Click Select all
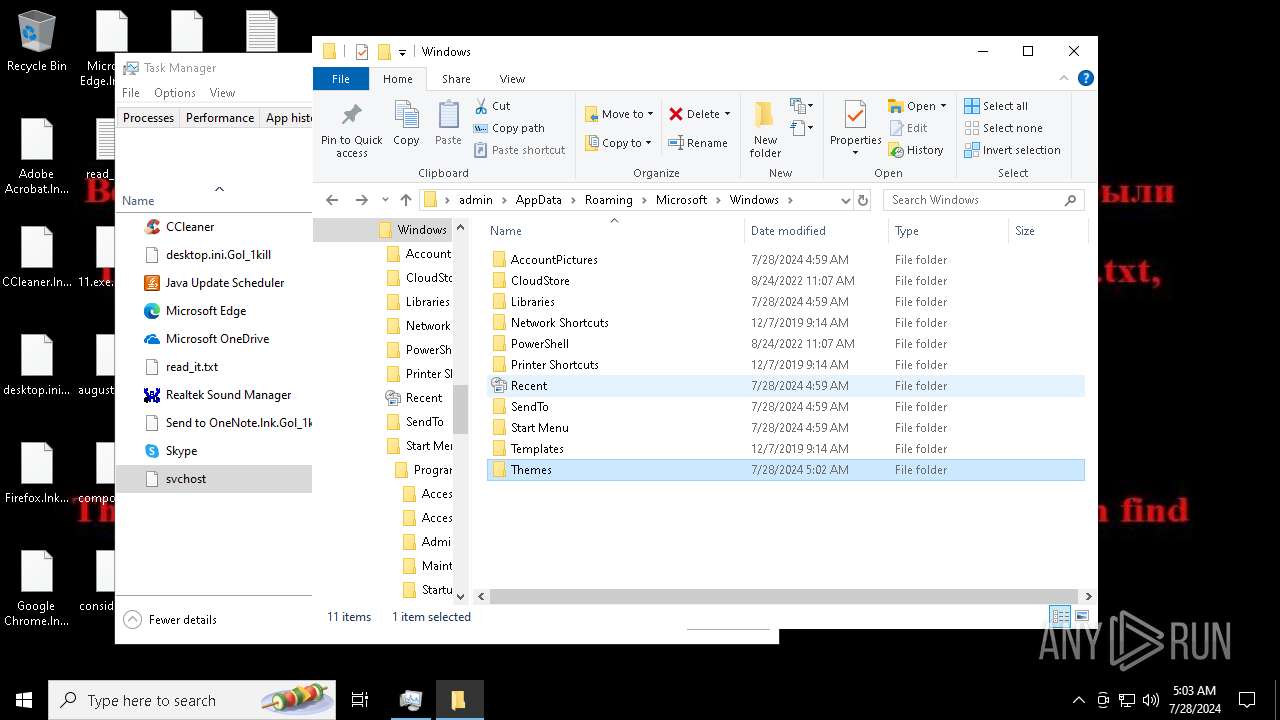1280x720 pixels. [x=996, y=106]
